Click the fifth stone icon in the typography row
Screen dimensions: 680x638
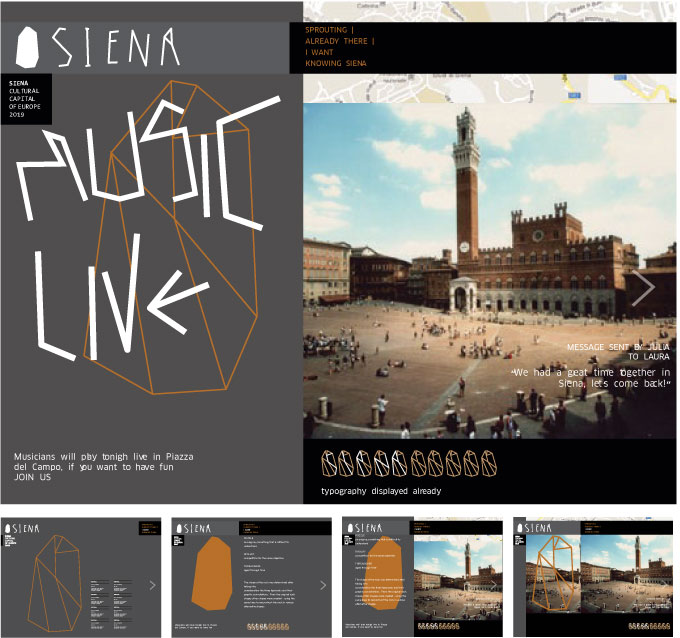pos(400,463)
